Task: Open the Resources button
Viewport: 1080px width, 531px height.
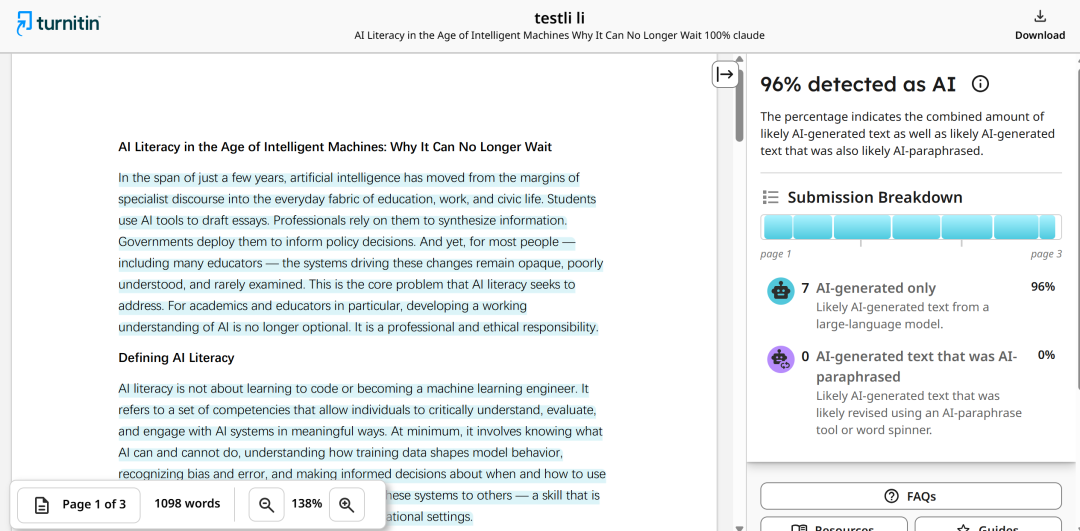Action: coord(834,525)
